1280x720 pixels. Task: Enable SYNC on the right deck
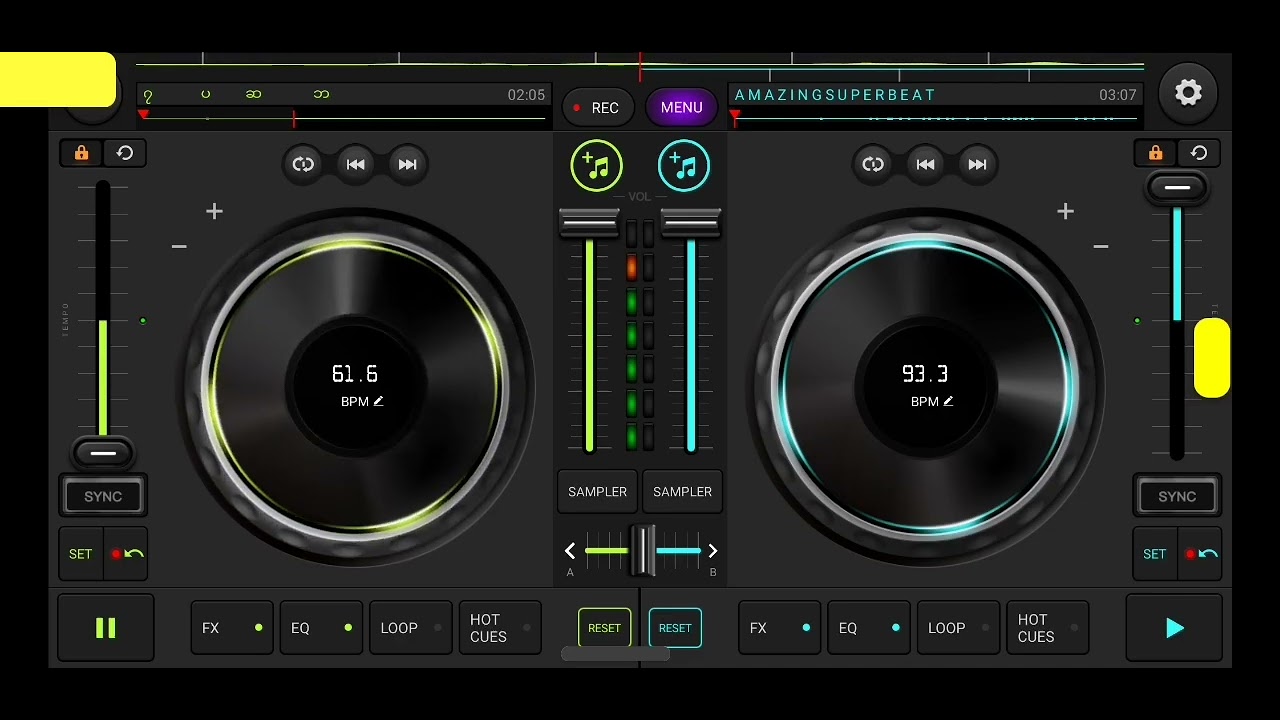pos(1177,496)
